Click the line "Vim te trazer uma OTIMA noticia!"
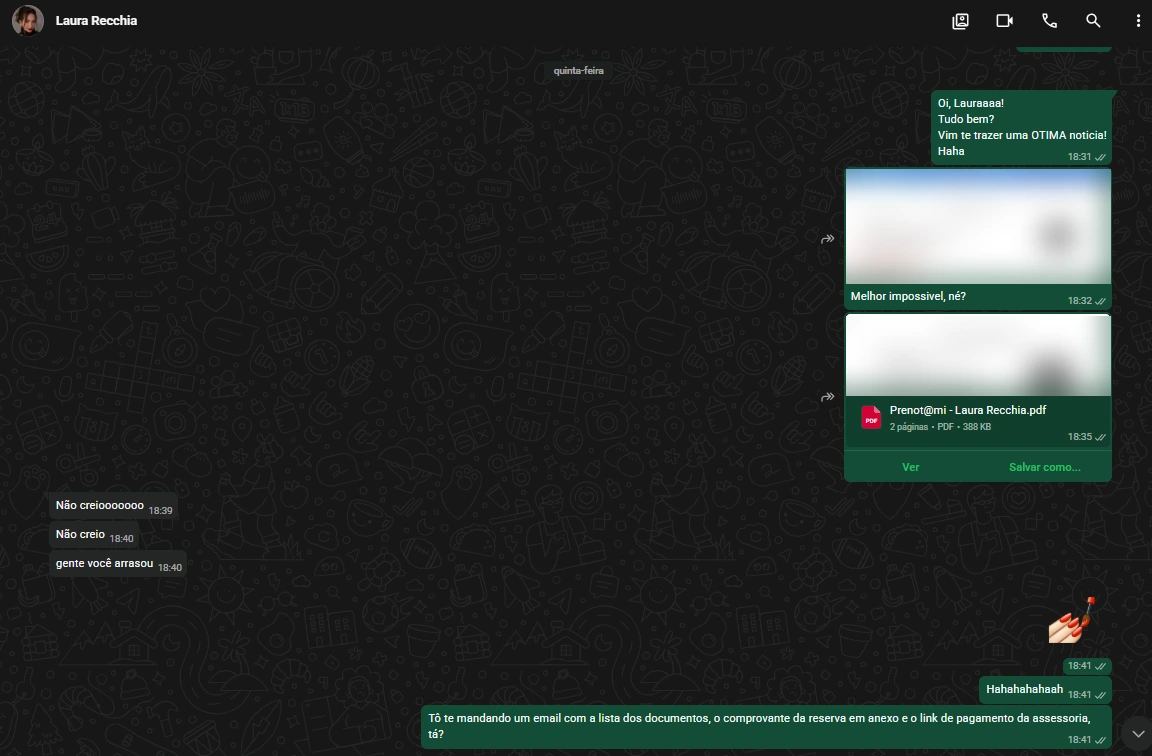Screen dimensions: 1152x756 pos(1022,135)
